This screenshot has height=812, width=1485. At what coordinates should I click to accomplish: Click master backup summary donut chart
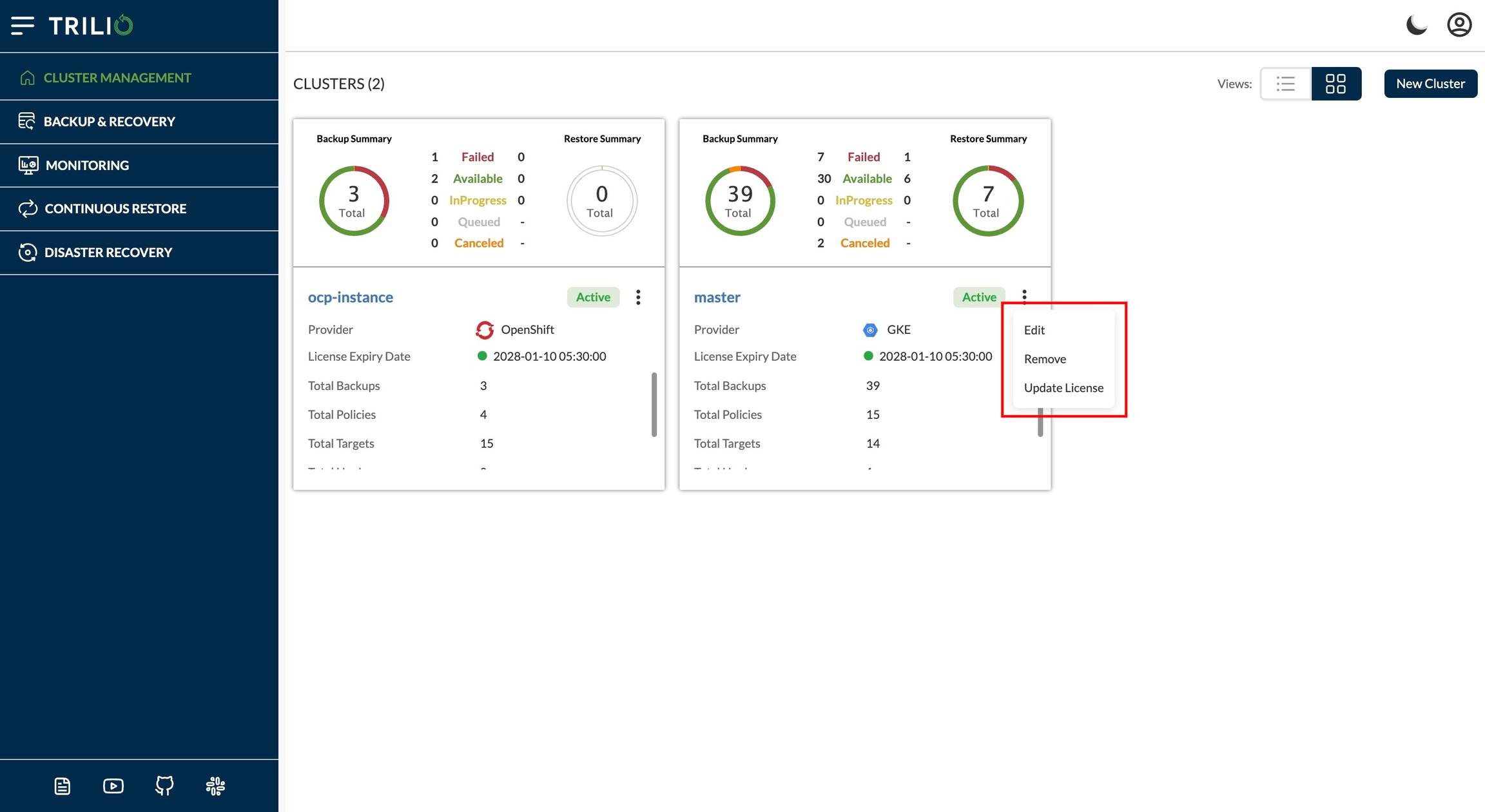click(x=740, y=201)
